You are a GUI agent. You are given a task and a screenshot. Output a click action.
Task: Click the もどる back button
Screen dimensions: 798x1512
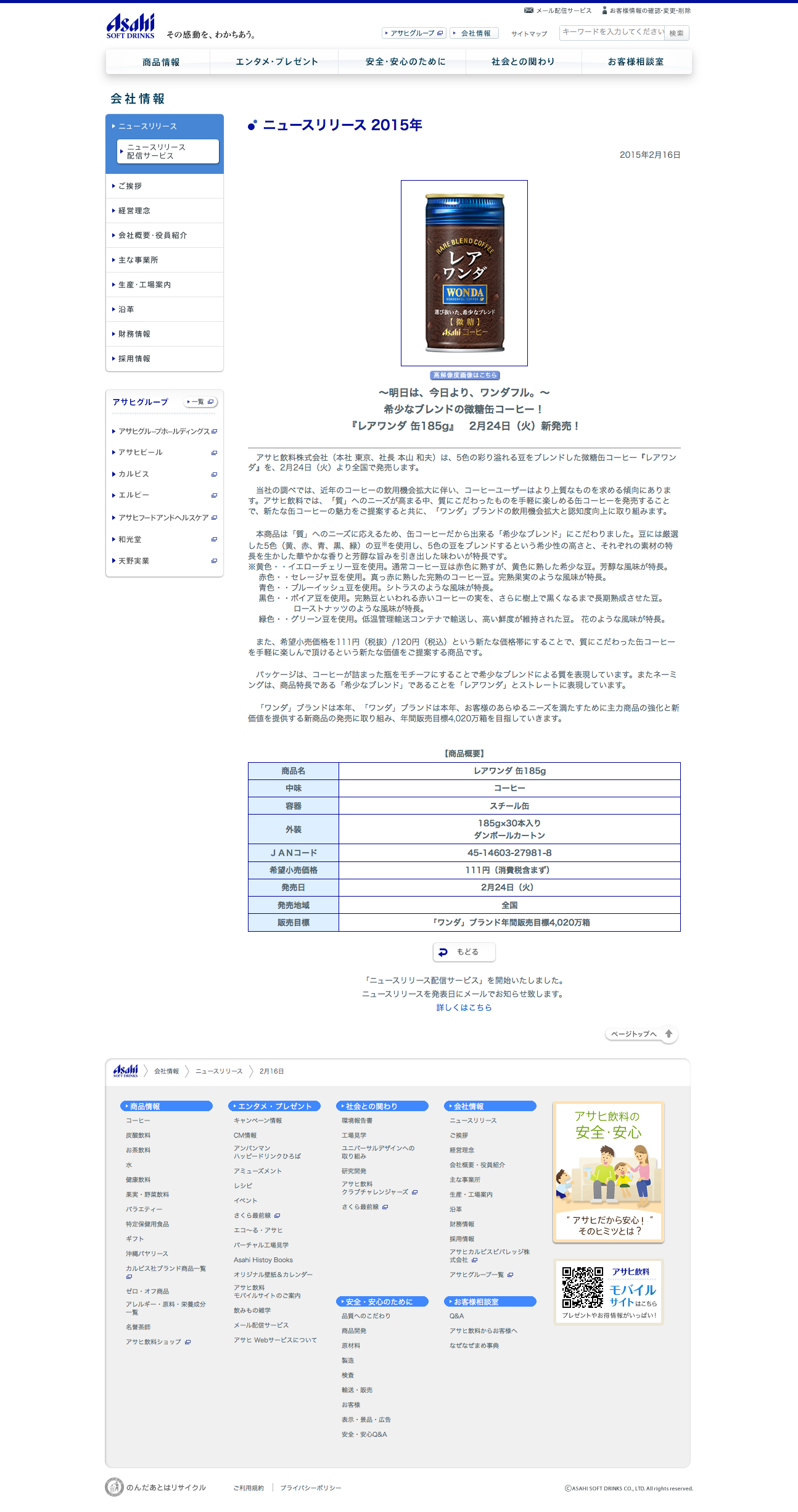click(464, 952)
